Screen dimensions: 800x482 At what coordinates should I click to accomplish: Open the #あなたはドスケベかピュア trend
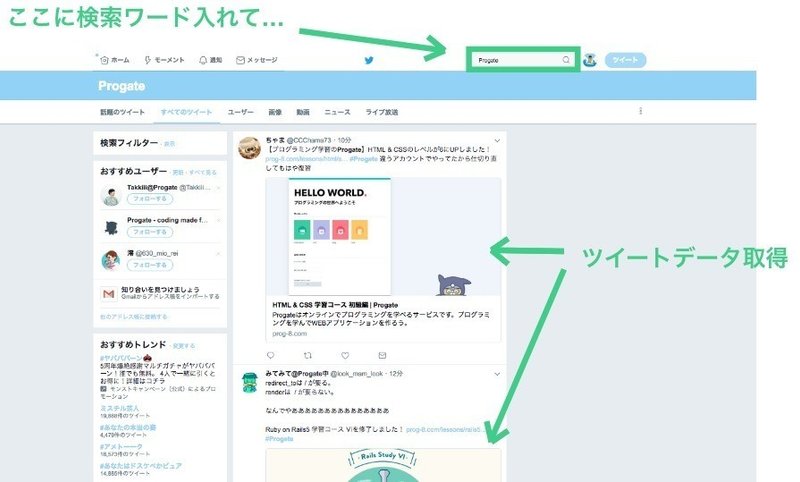coord(141,466)
